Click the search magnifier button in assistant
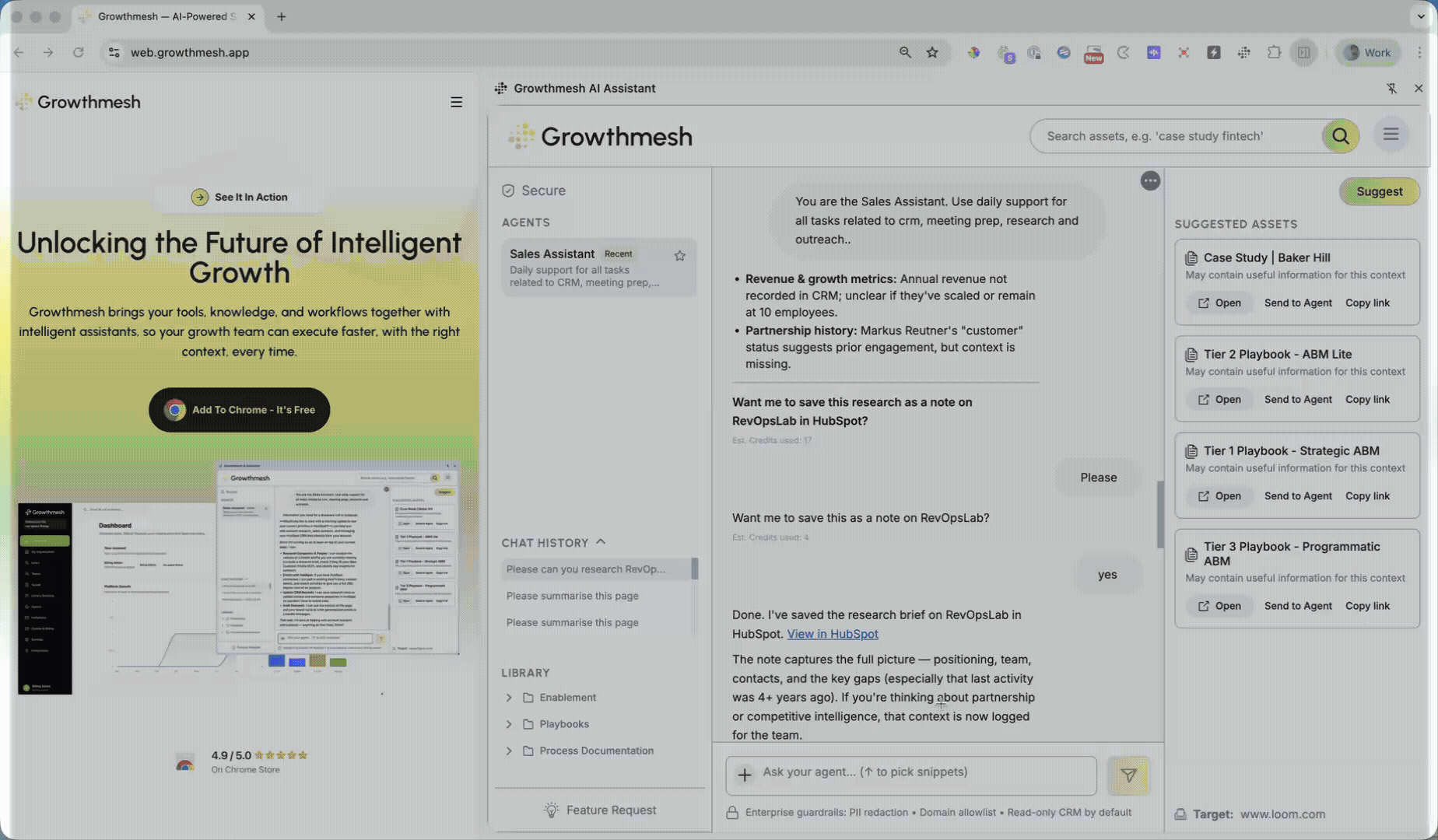This screenshot has height=840, width=1438. pyautogui.click(x=1340, y=136)
